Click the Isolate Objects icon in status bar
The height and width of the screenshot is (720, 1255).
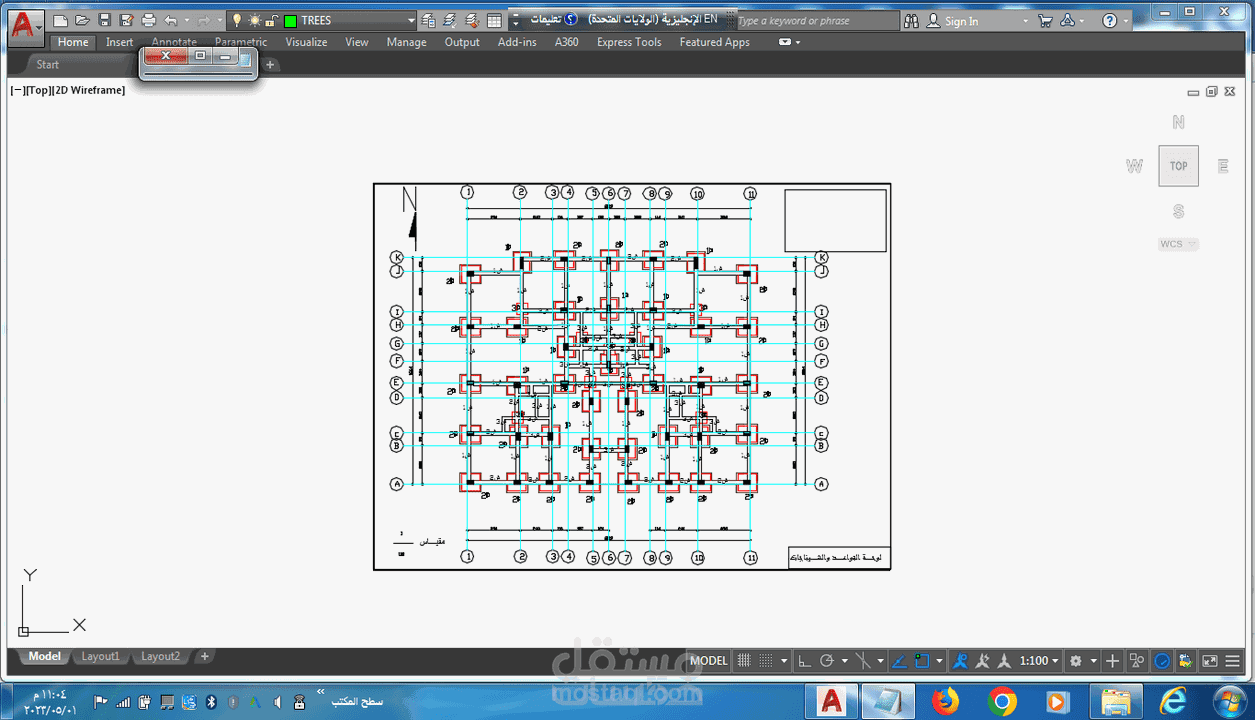click(x=1137, y=661)
